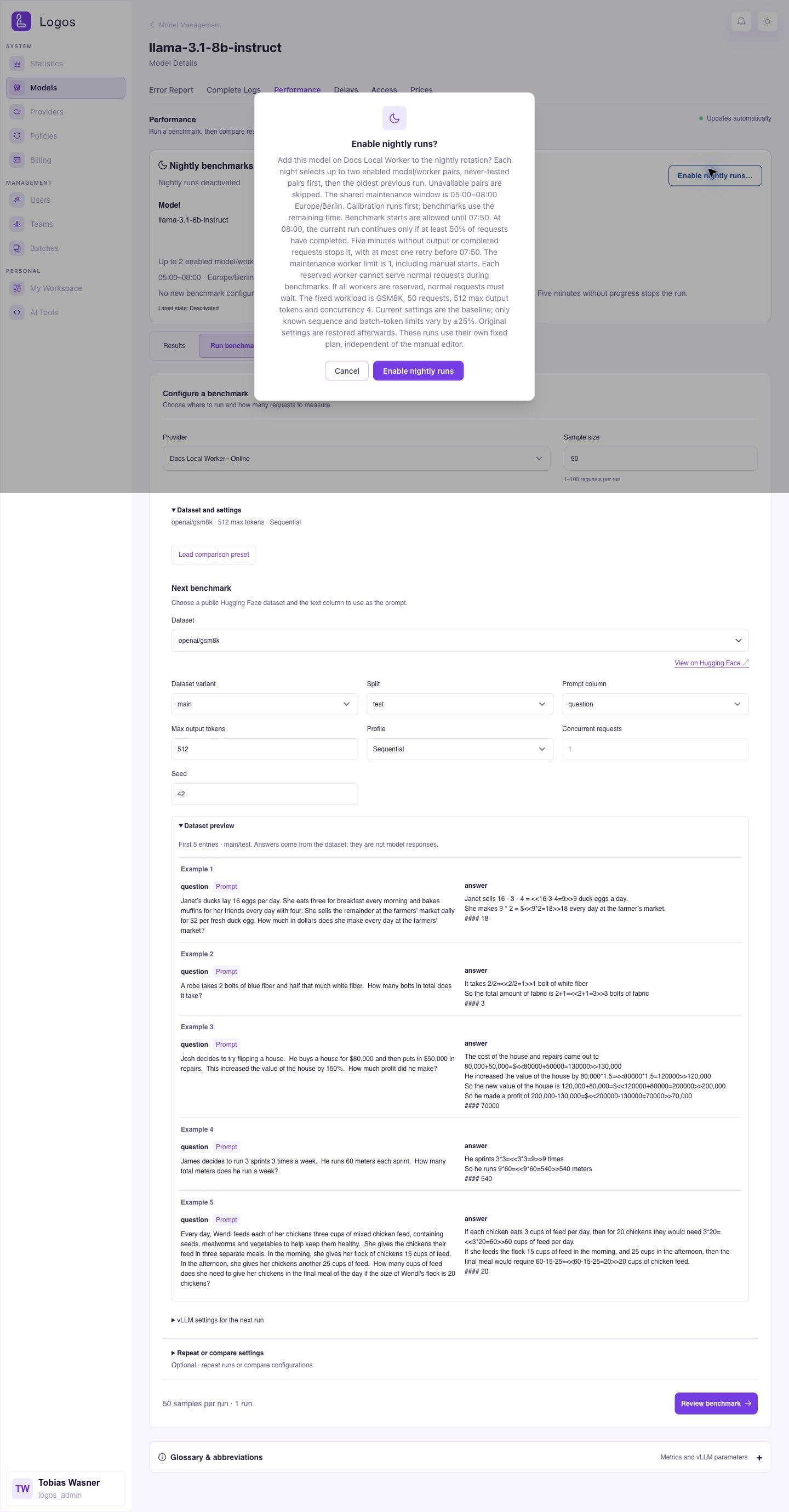The height and width of the screenshot is (1512, 789).
Task: Open notifications bell icon
Action: tap(741, 22)
